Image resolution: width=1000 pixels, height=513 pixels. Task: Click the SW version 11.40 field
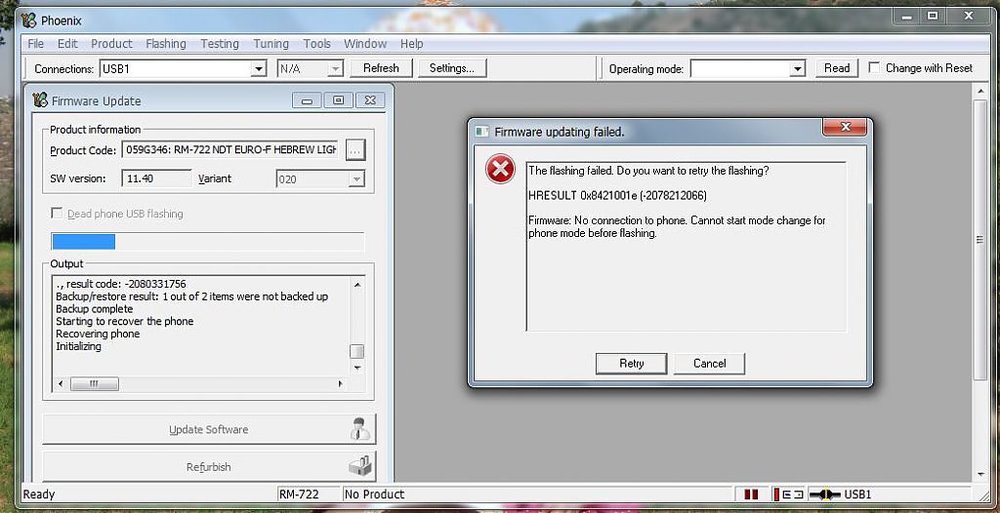click(x=156, y=179)
